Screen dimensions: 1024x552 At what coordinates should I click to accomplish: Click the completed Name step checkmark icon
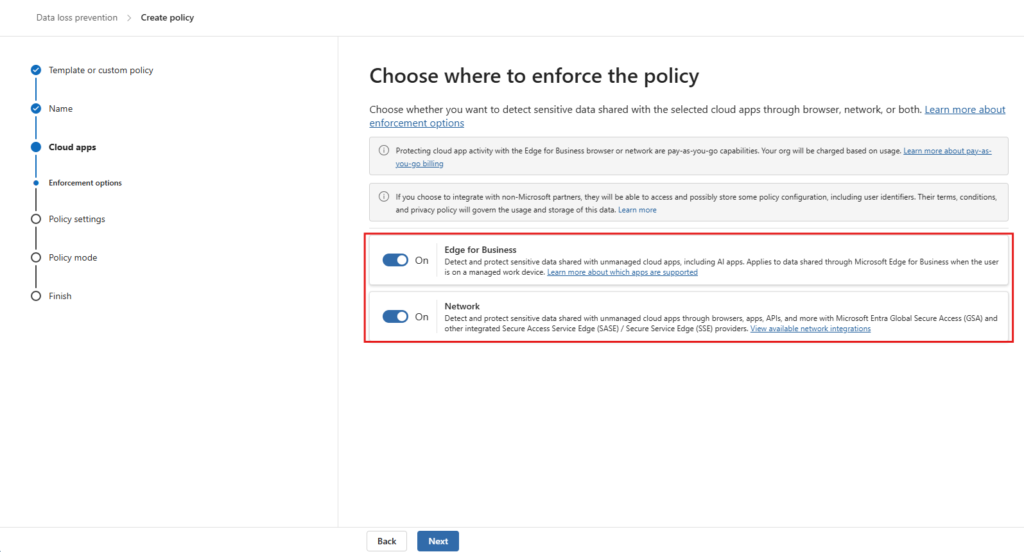click(36, 108)
